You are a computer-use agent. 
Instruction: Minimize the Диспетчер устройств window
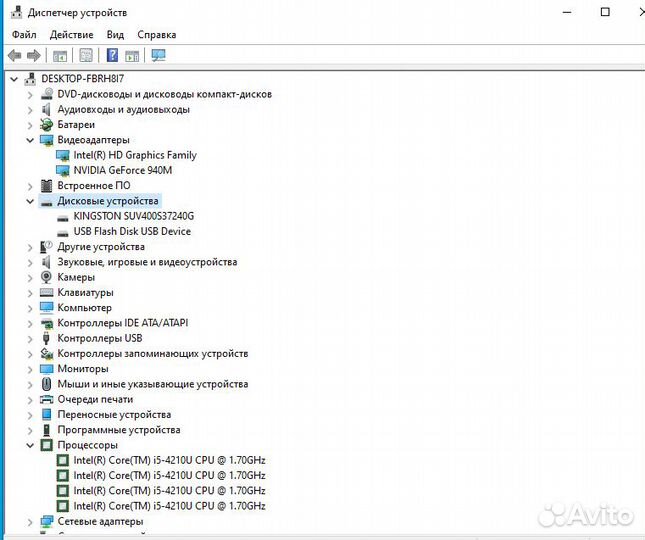[x=567, y=12]
